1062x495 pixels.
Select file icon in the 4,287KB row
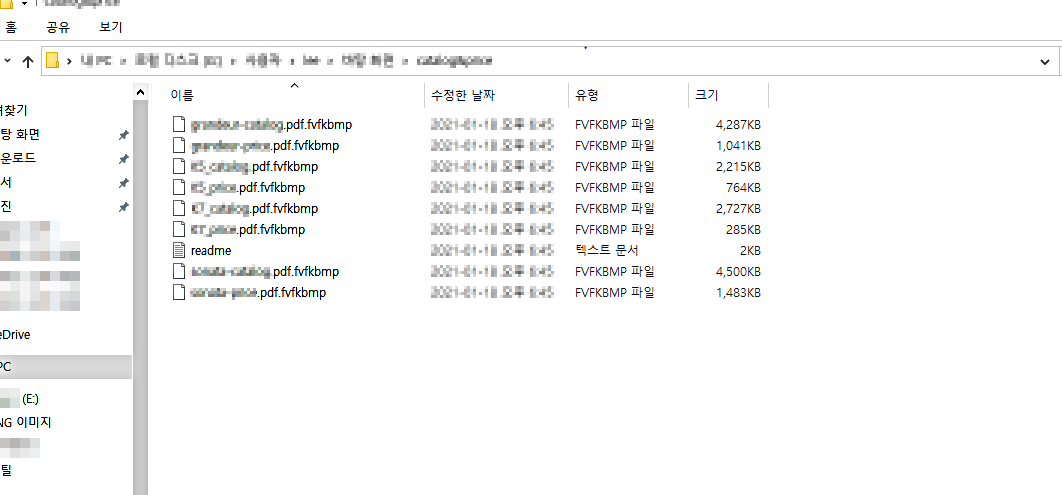179,125
